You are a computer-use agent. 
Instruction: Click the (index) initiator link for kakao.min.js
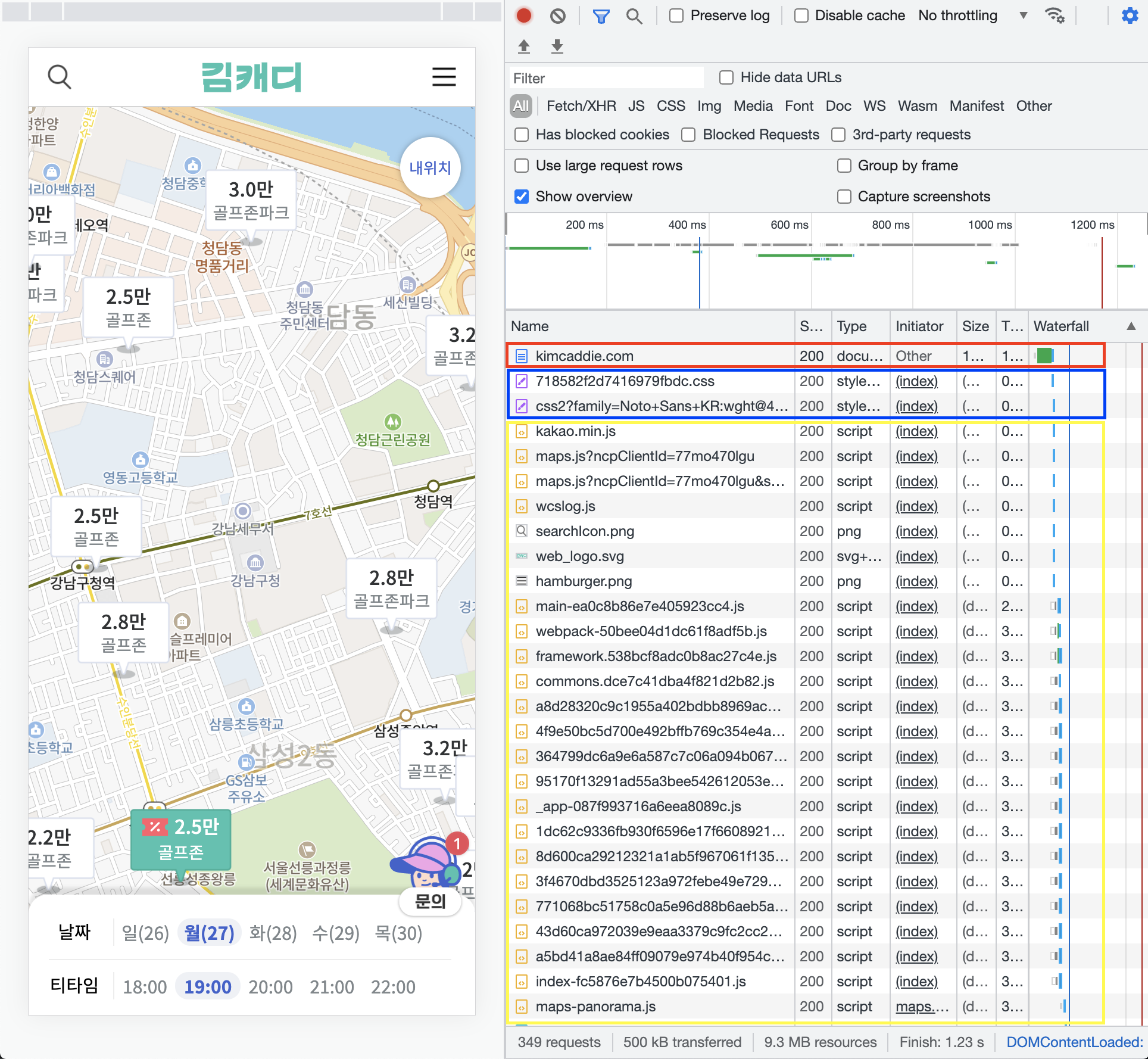[916, 431]
